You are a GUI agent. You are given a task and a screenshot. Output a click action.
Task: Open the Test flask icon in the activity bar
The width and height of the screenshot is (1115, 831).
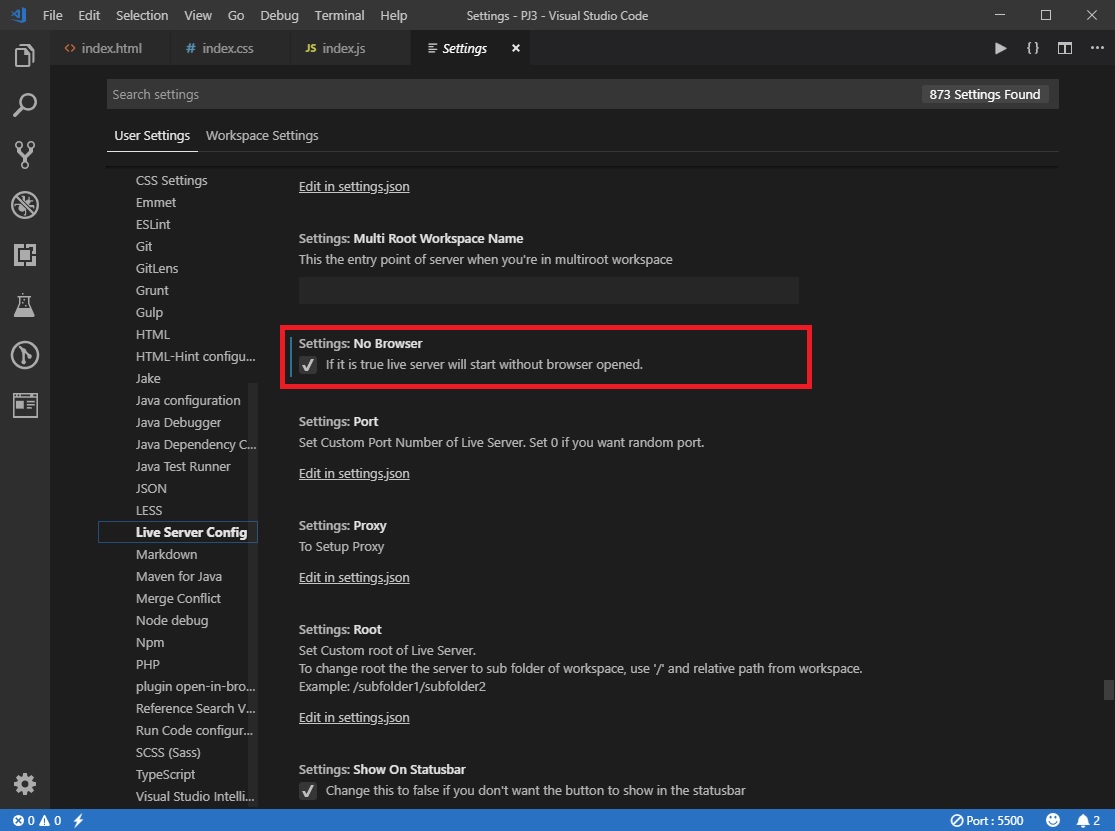(24, 305)
